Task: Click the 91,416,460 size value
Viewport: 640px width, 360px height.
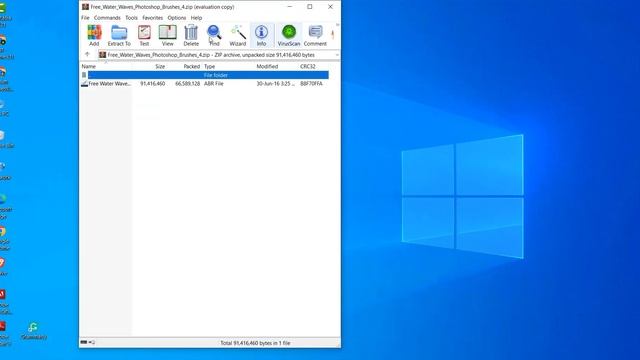Action: (x=153, y=84)
